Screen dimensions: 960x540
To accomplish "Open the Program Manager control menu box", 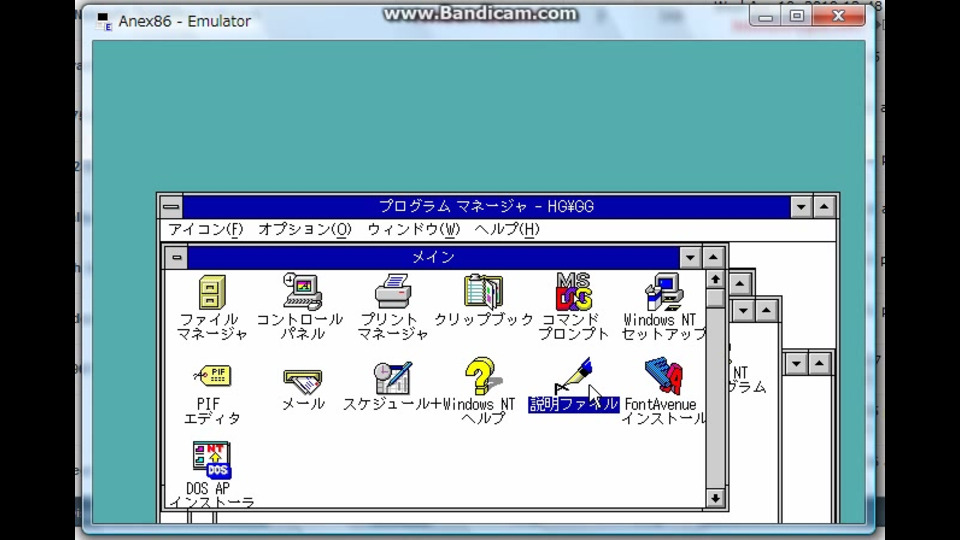I will 171,207.
